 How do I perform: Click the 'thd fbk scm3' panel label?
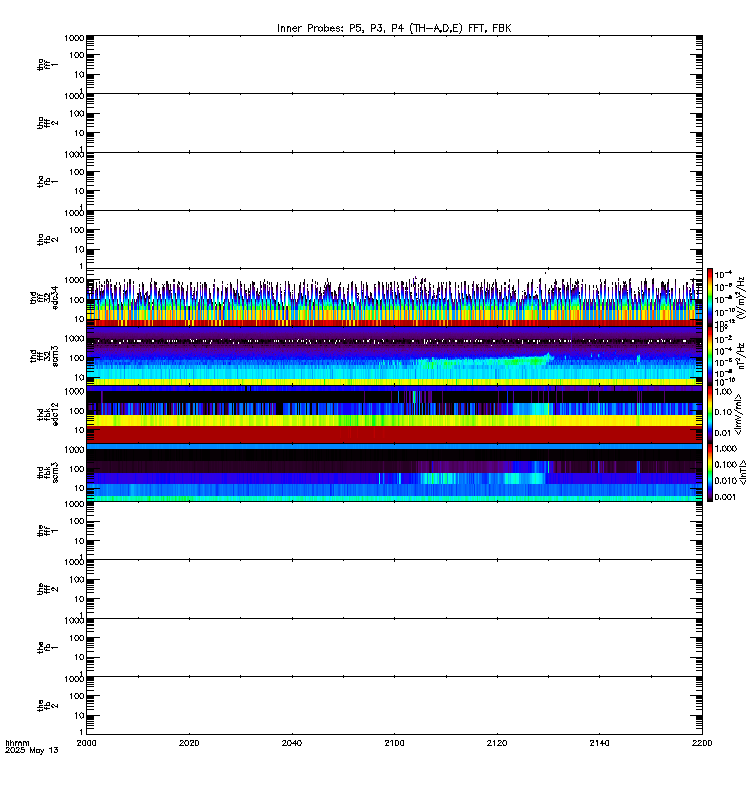(47, 472)
